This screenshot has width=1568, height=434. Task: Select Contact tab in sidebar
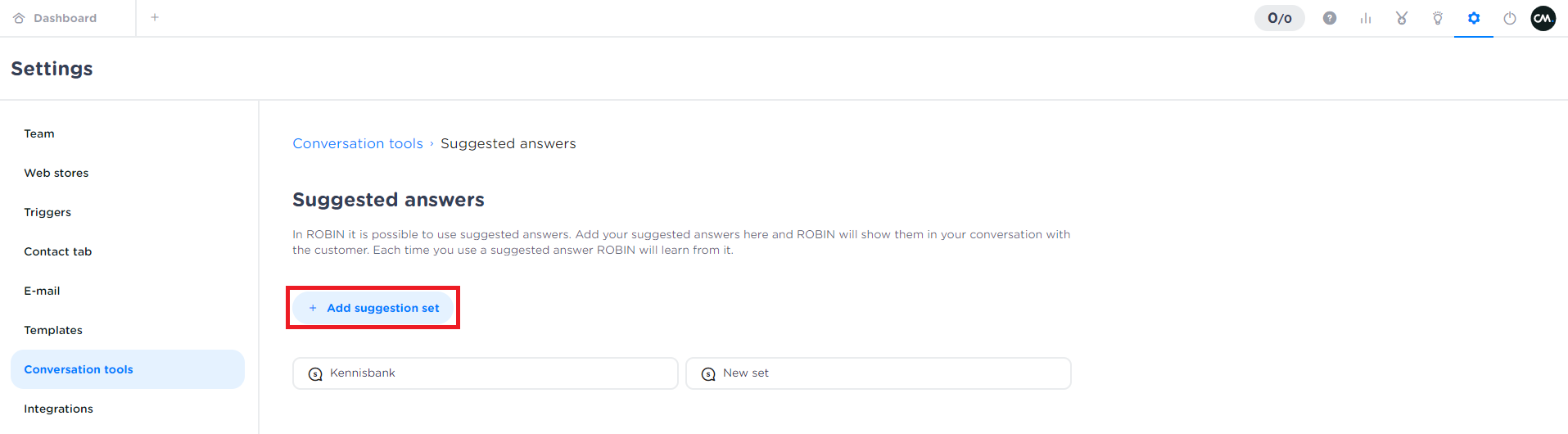point(58,251)
